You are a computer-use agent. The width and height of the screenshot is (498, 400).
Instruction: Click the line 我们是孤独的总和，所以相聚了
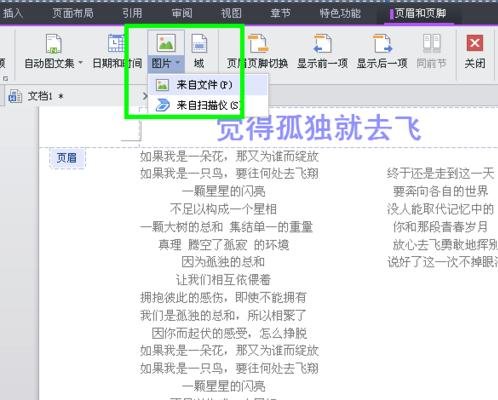tap(223, 315)
